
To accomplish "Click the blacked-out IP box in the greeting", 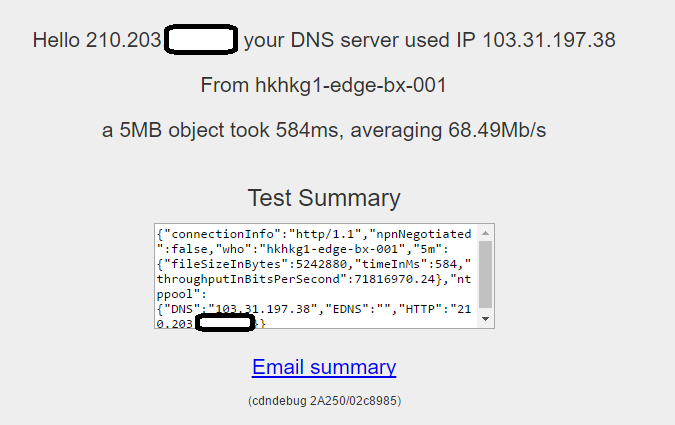I will (201, 40).
